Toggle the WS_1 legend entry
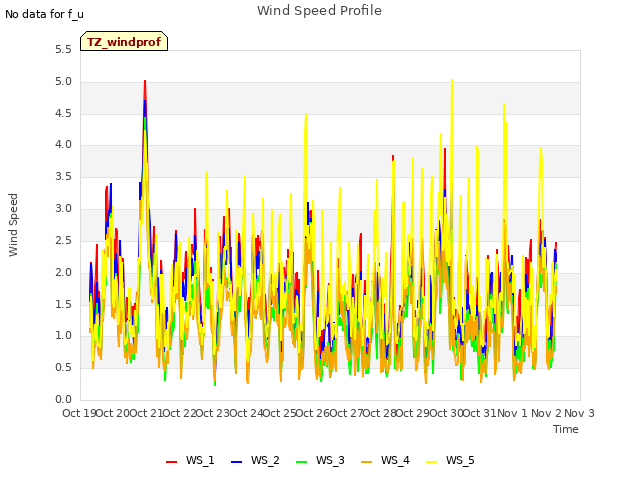The width and height of the screenshot is (640, 480). 190,460
